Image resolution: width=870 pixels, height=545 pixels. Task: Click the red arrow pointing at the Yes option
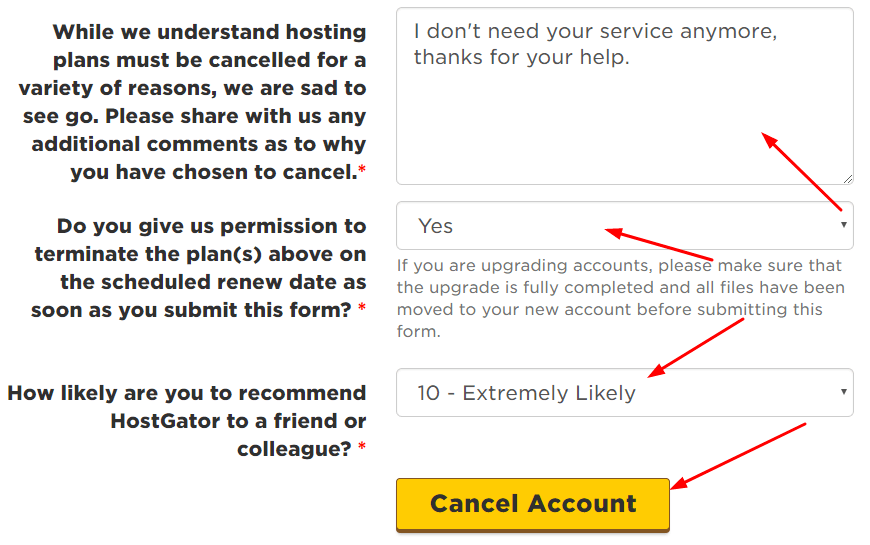662,245
